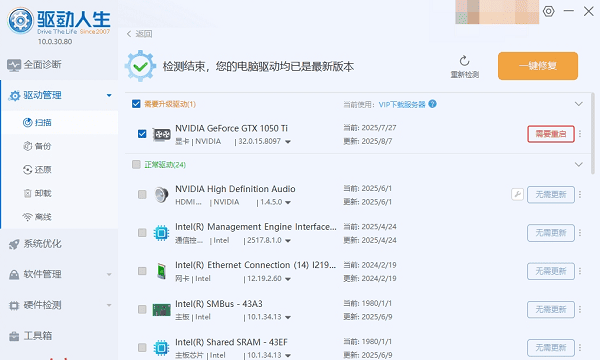Open more options for Intel Shared SRAM - 43EF

point(580,347)
